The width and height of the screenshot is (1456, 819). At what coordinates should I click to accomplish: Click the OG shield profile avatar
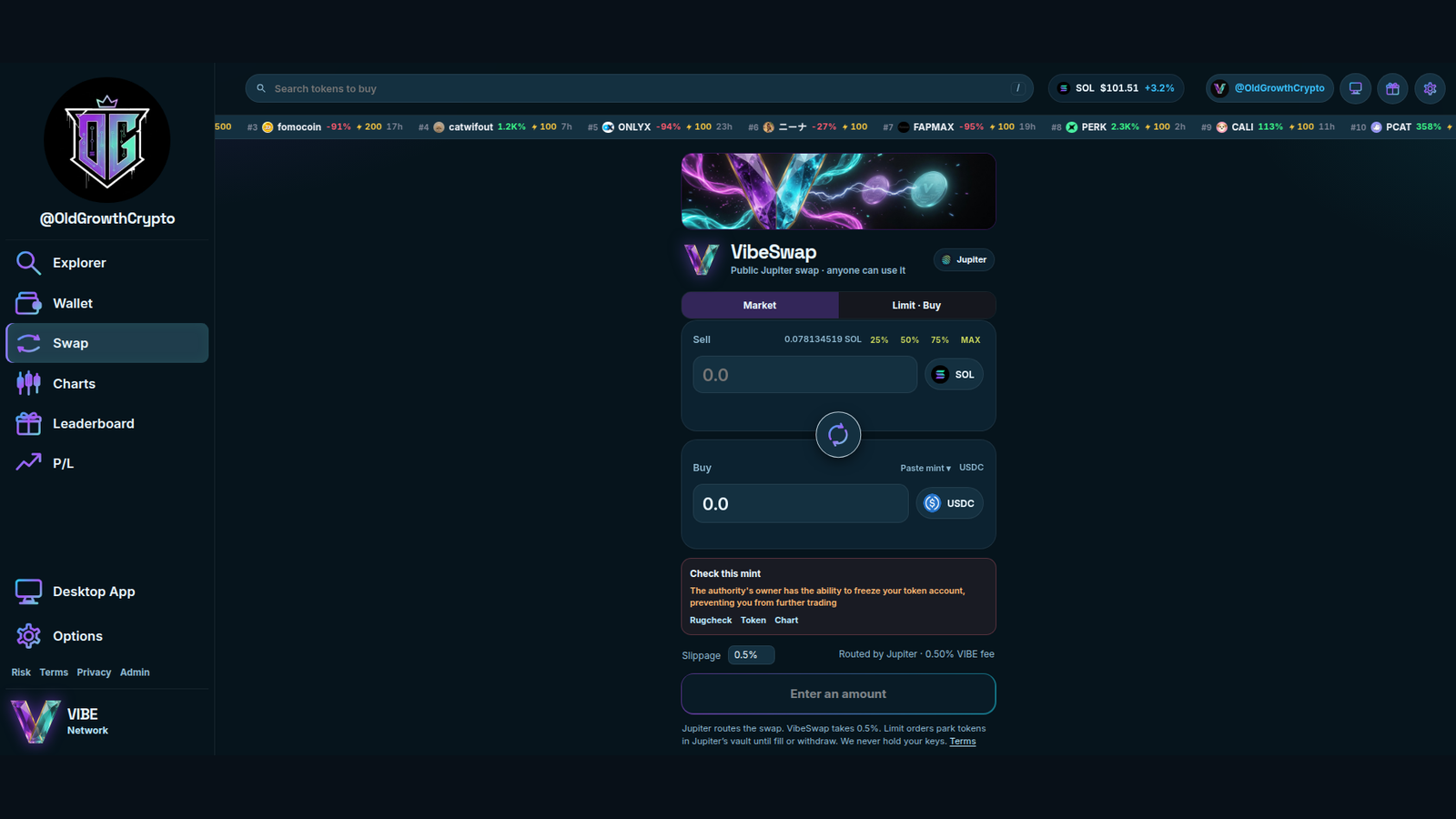pos(107,140)
